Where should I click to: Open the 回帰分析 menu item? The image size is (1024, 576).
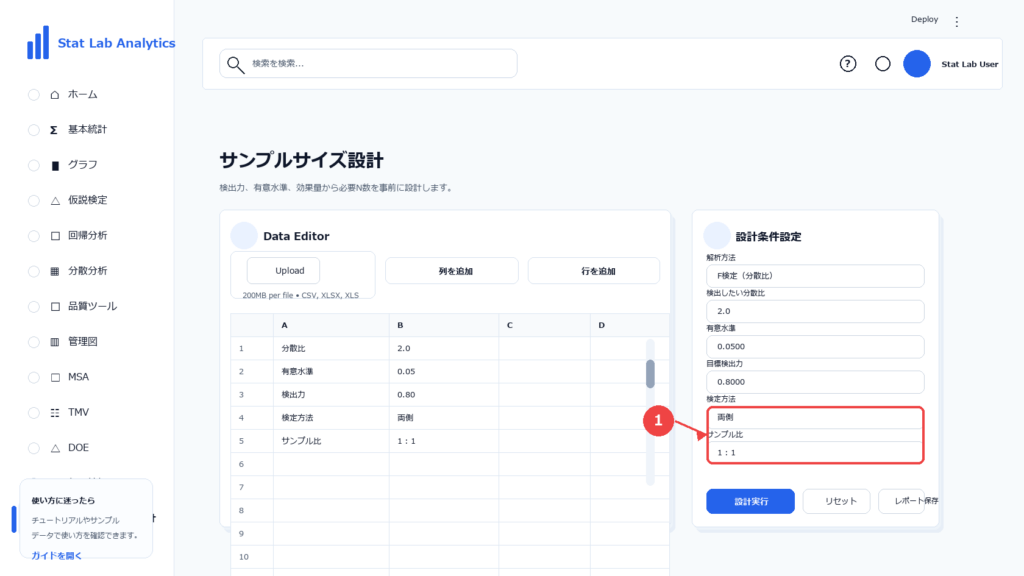[88, 236]
